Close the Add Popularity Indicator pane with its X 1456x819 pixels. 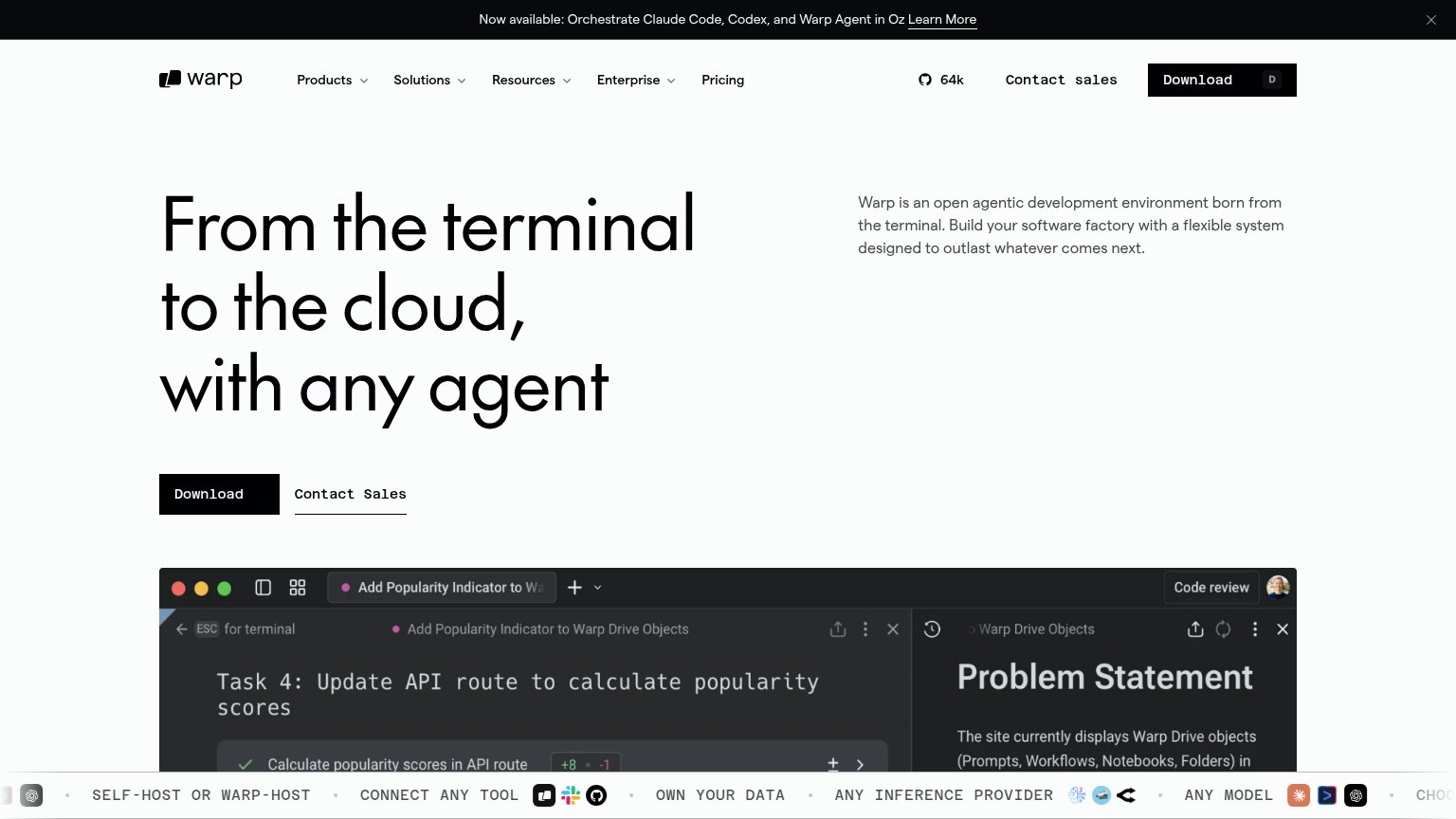coord(893,628)
